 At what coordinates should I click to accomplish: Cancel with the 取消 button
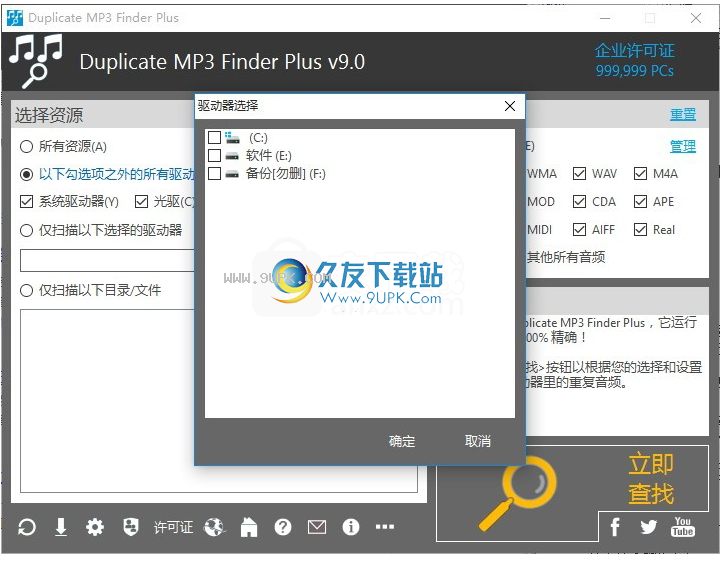[x=478, y=441]
